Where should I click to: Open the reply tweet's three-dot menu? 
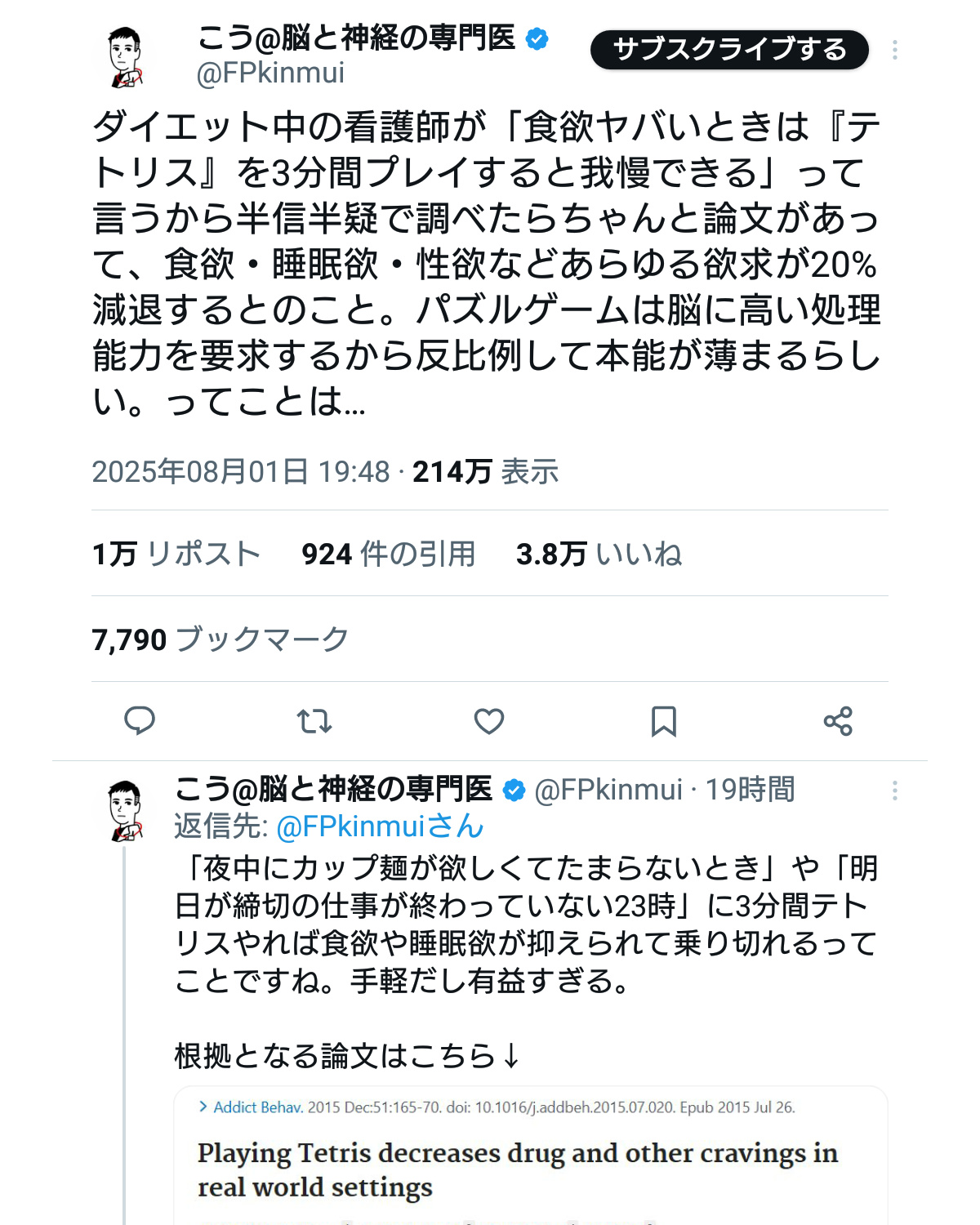pos(895,791)
